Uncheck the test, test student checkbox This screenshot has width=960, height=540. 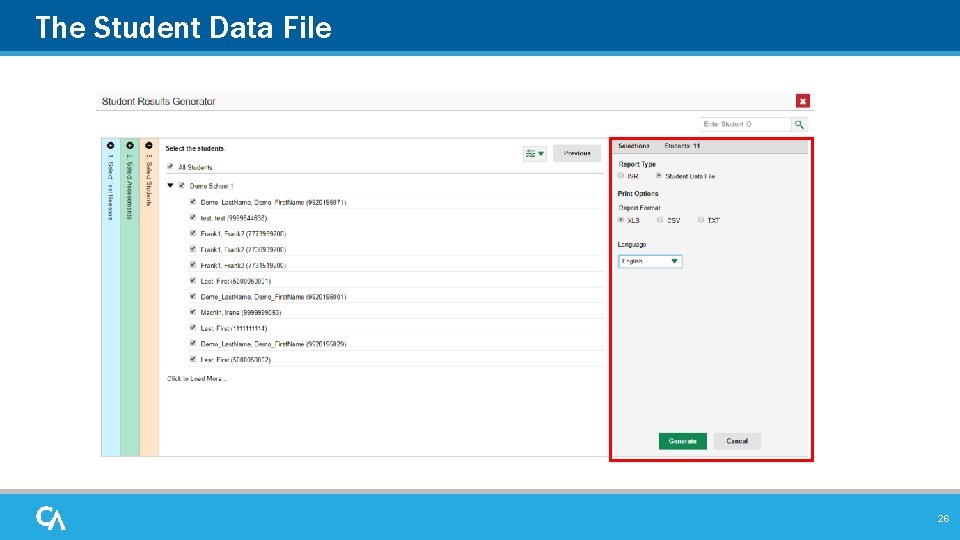pyautogui.click(x=193, y=217)
